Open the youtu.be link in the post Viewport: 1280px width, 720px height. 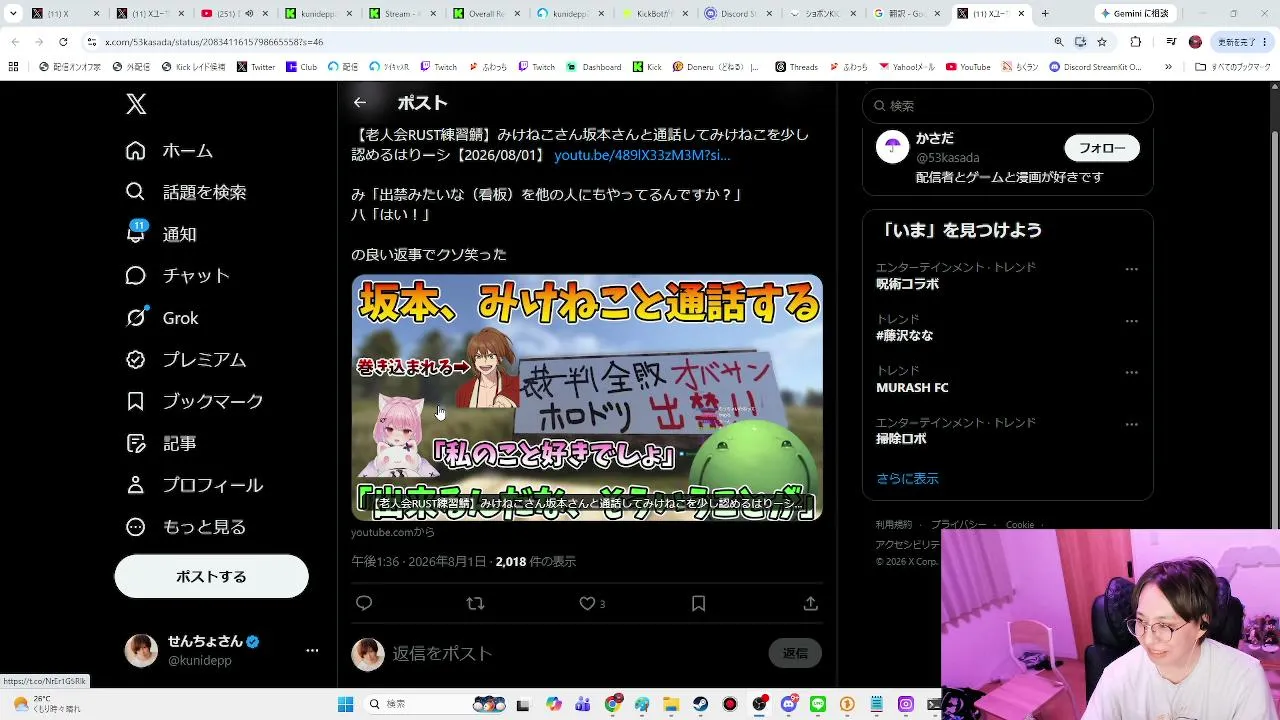[x=642, y=155]
